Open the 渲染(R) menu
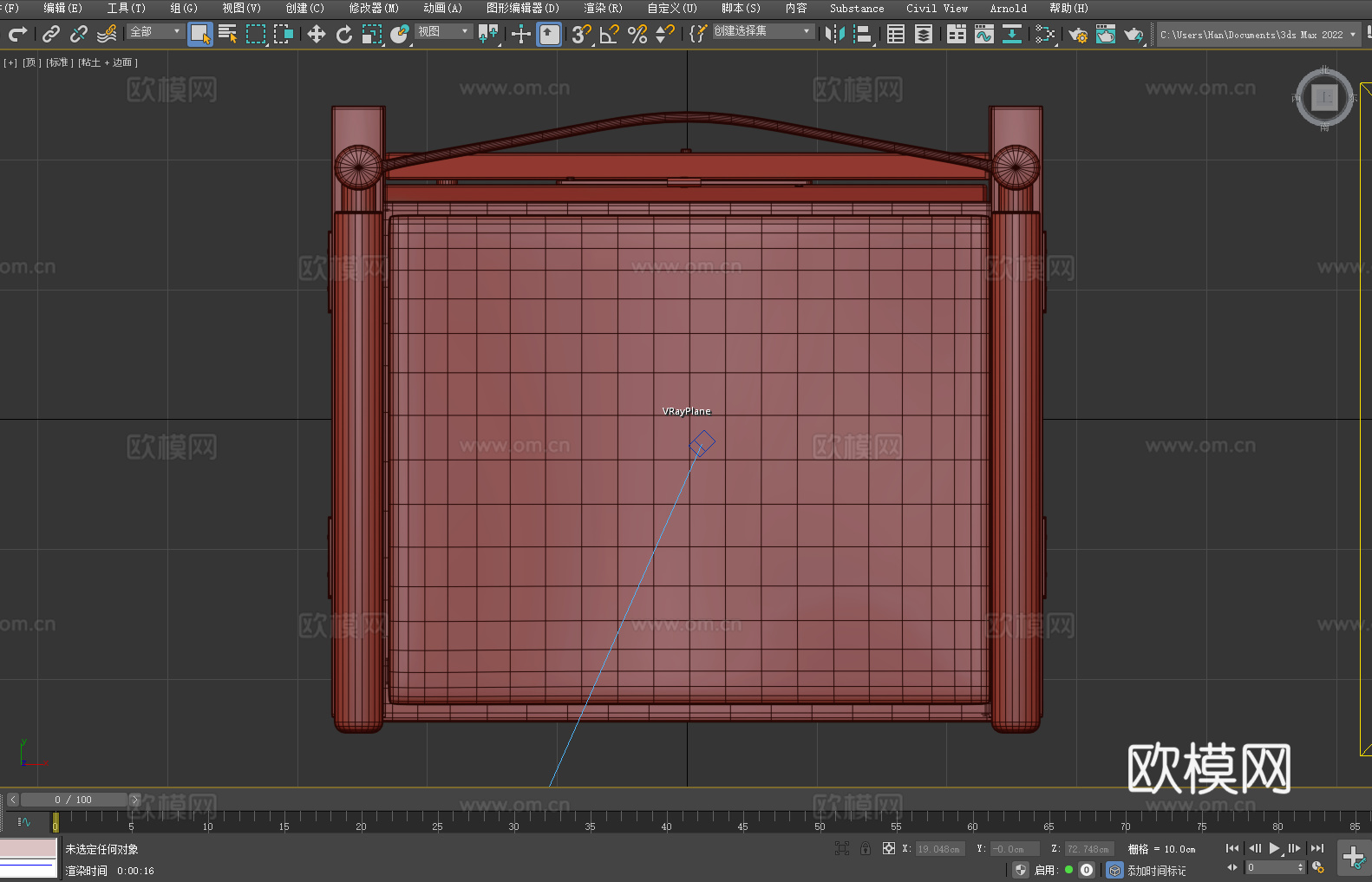This screenshot has height=882, width=1372. coord(603,8)
